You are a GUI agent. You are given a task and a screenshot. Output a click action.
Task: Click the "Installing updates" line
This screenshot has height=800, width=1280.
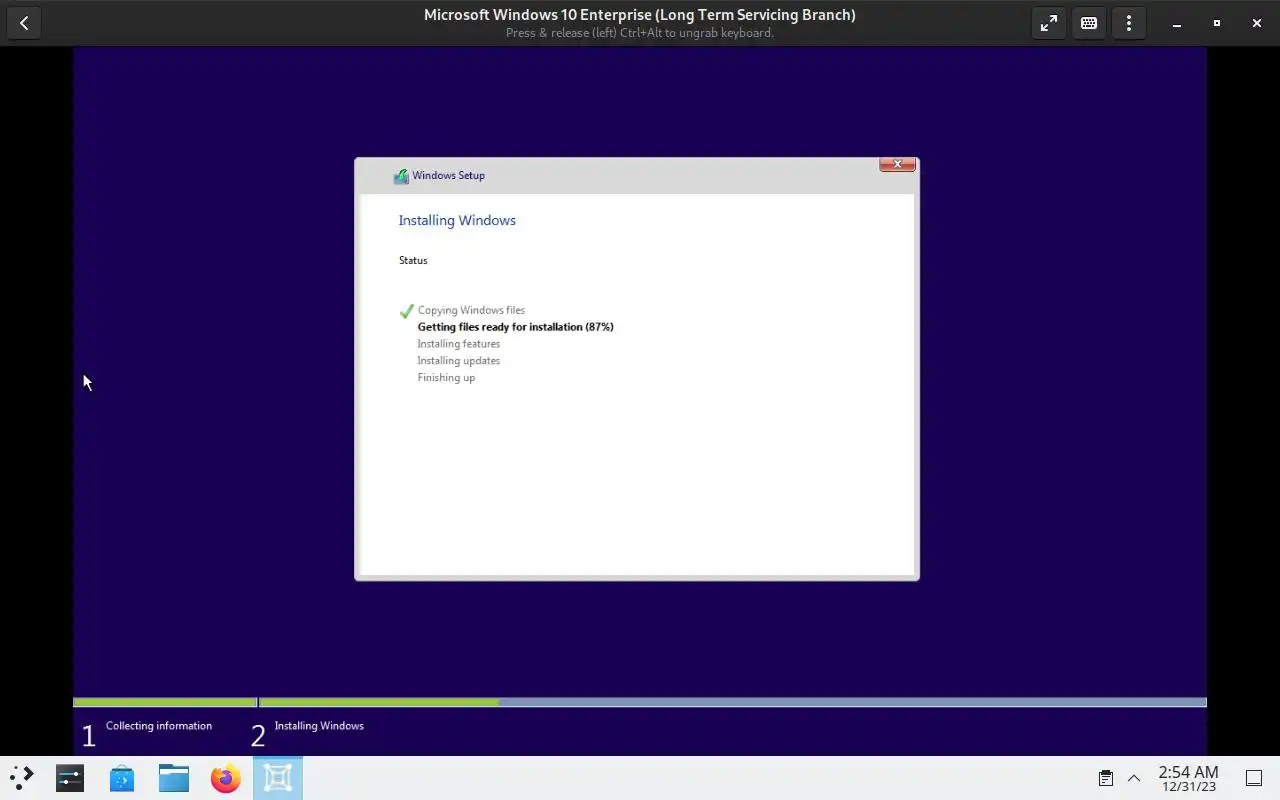[x=458, y=361]
